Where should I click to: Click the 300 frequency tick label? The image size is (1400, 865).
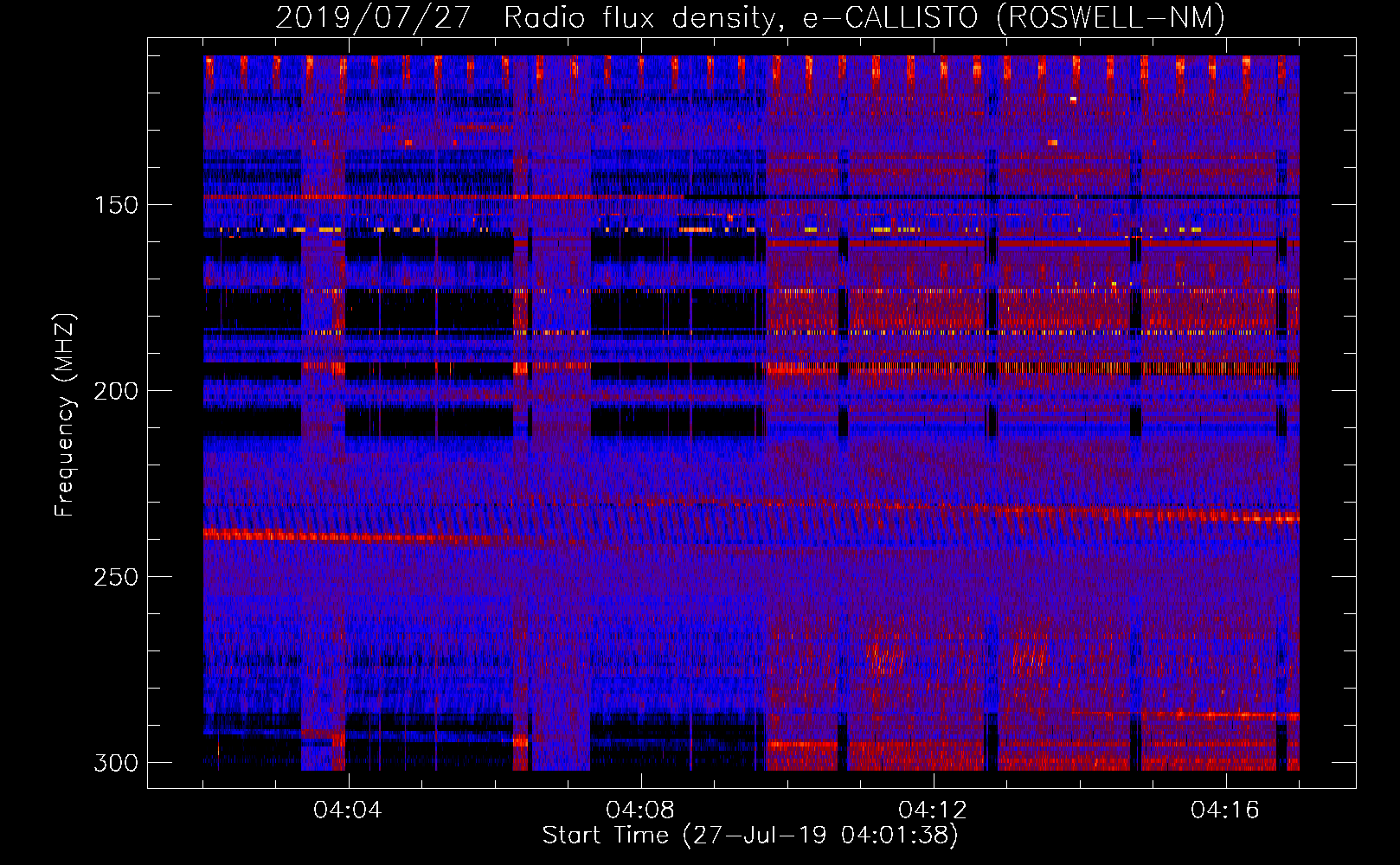116,763
